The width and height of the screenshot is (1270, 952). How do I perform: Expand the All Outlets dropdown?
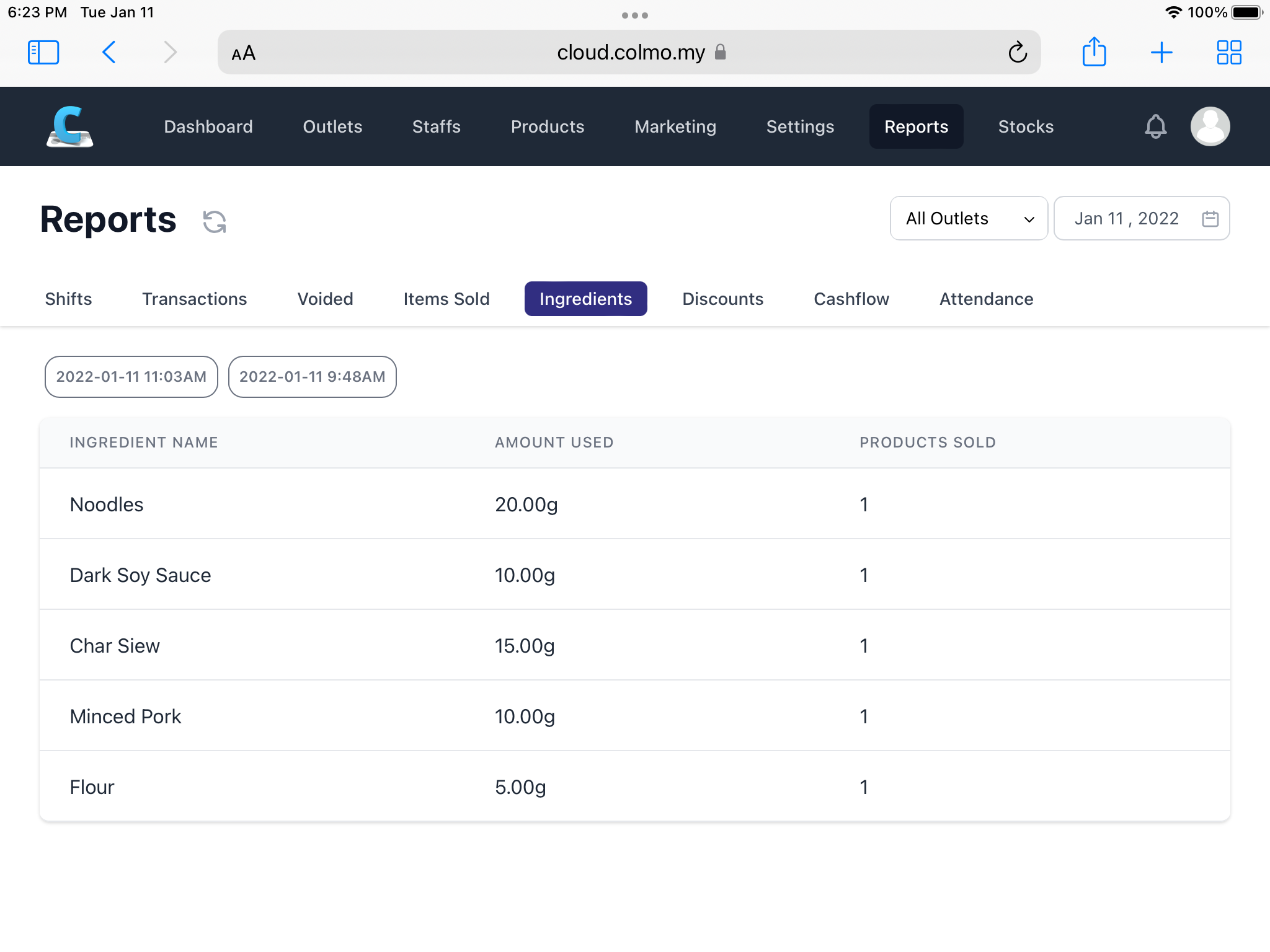[968, 218]
